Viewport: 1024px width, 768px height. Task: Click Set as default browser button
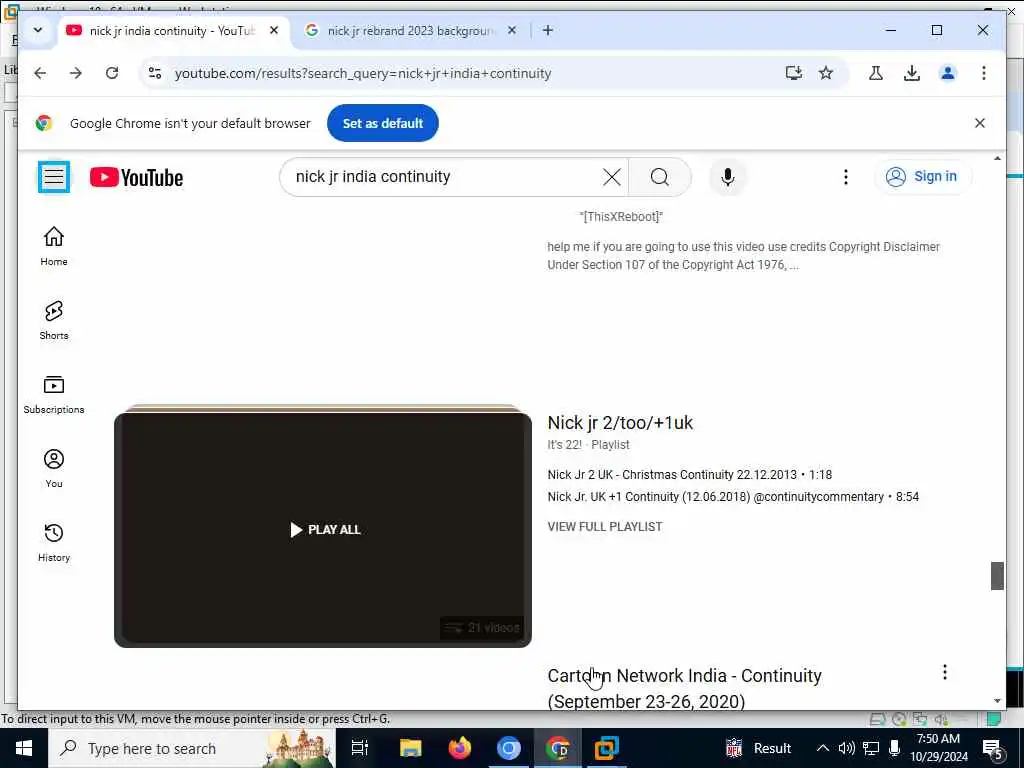point(383,123)
